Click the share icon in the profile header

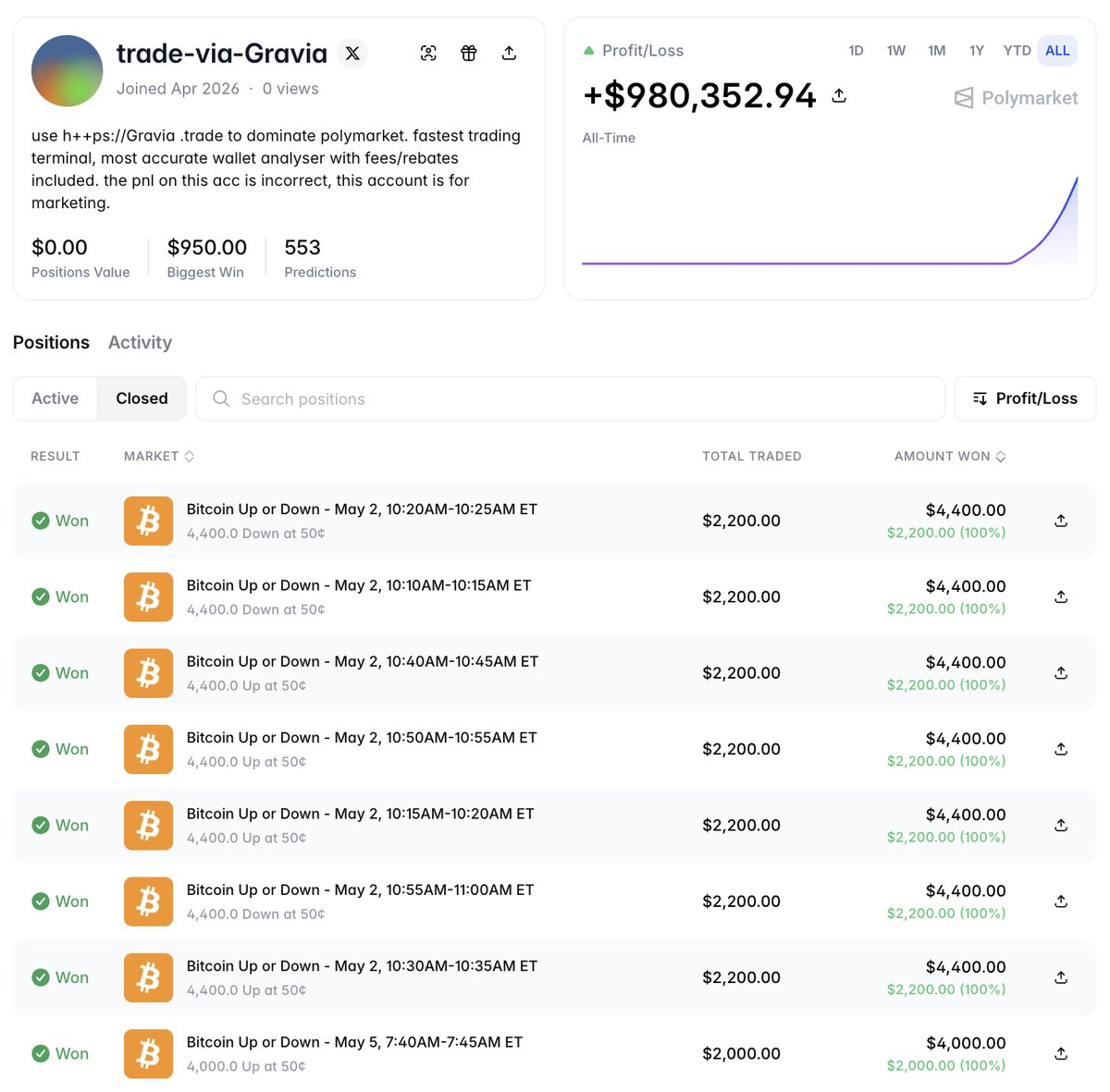point(509,54)
